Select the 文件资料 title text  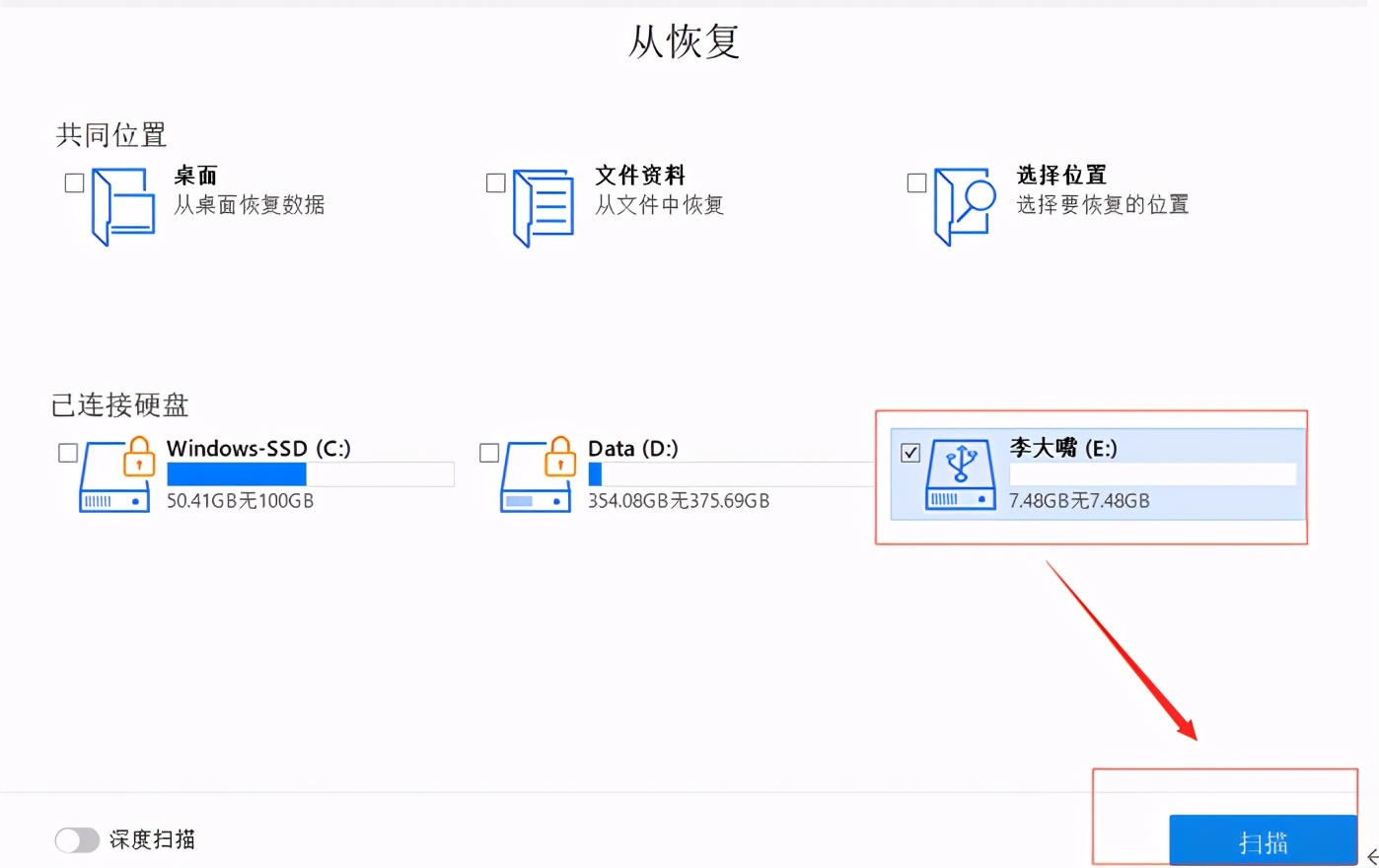coord(640,176)
